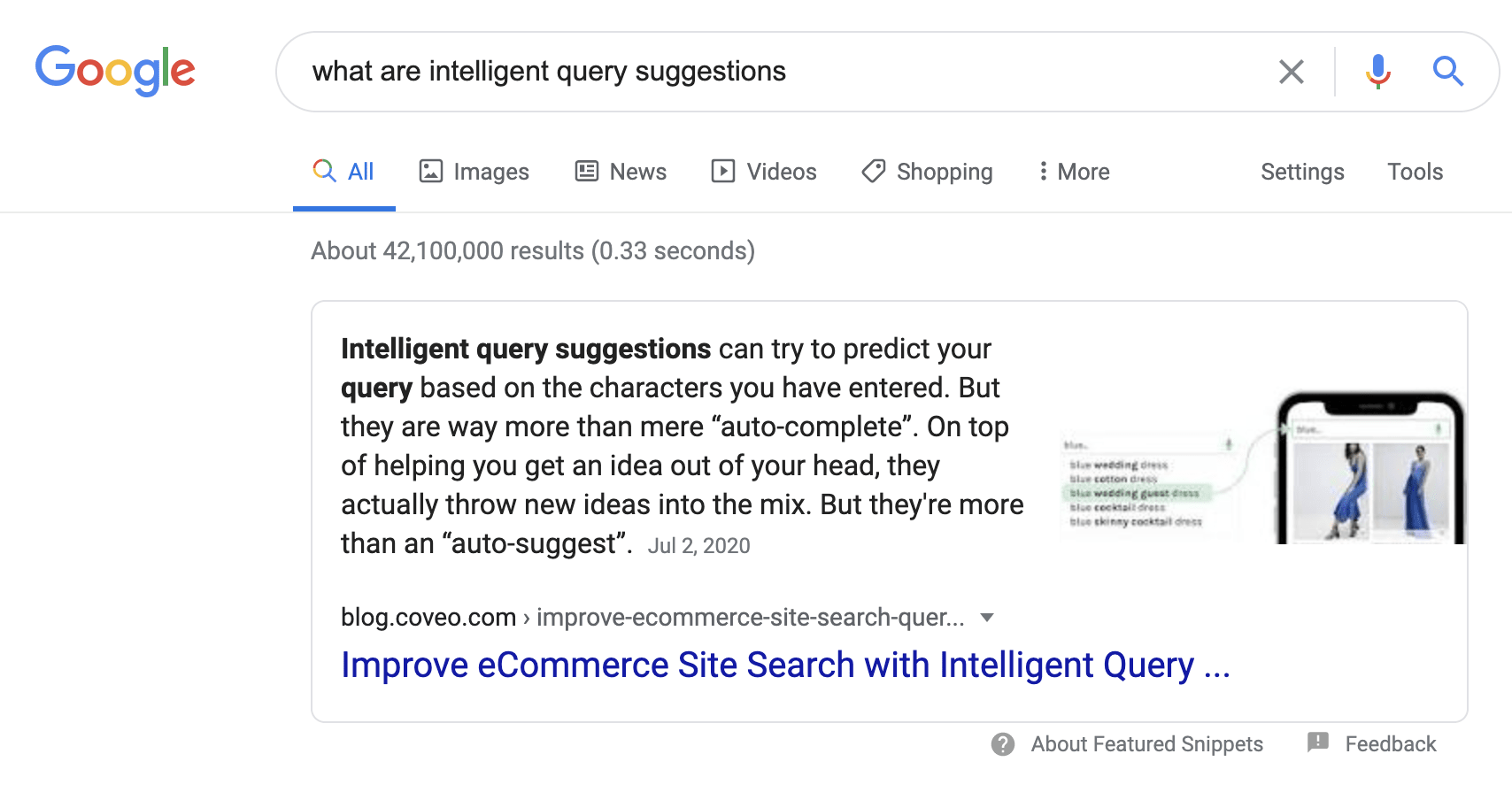Image resolution: width=1512 pixels, height=800 pixels.
Task: Open the Tools options
Action: pos(1415,171)
